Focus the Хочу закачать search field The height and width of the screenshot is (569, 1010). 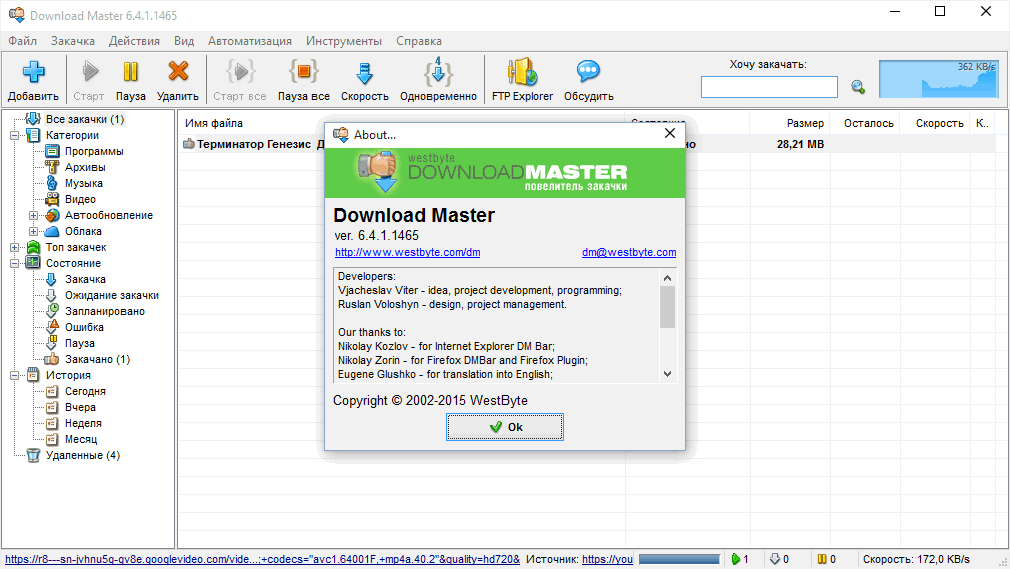point(769,87)
